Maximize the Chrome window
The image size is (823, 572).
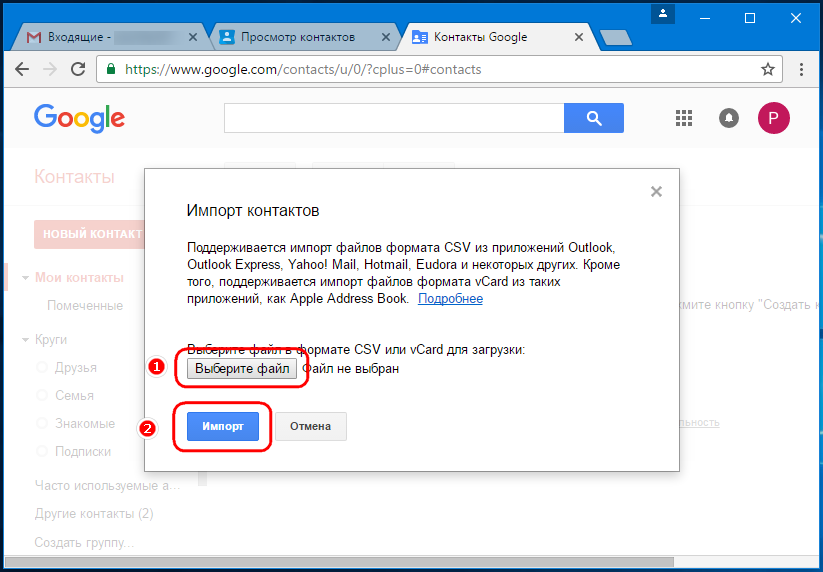click(x=750, y=18)
